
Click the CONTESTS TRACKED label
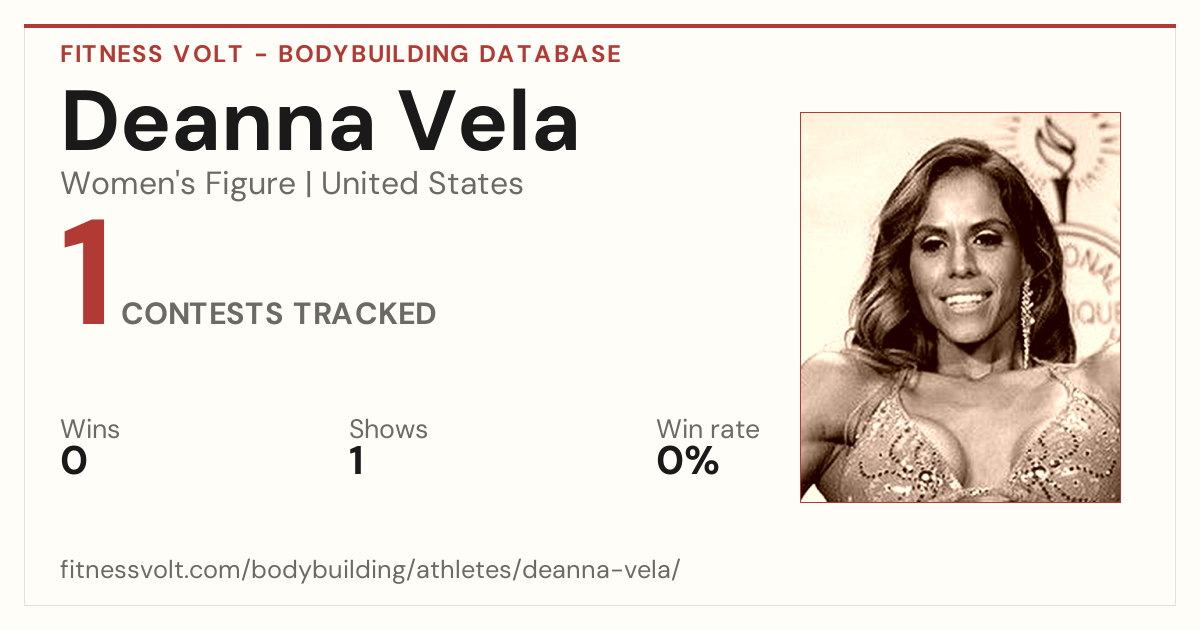pos(279,314)
